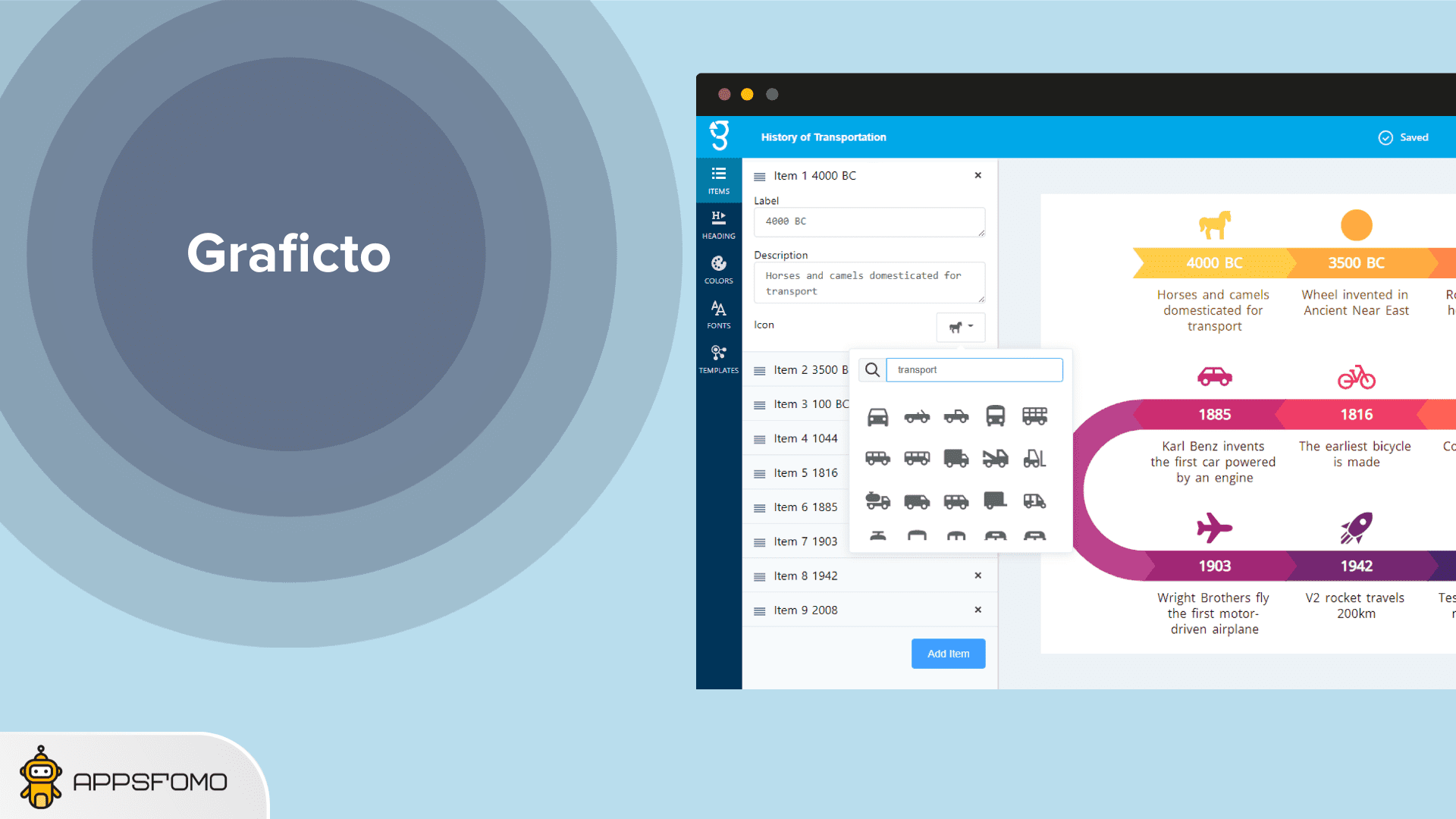Click the magnifier search icon
Image resolution: width=1456 pixels, height=819 pixels.
pos(872,370)
